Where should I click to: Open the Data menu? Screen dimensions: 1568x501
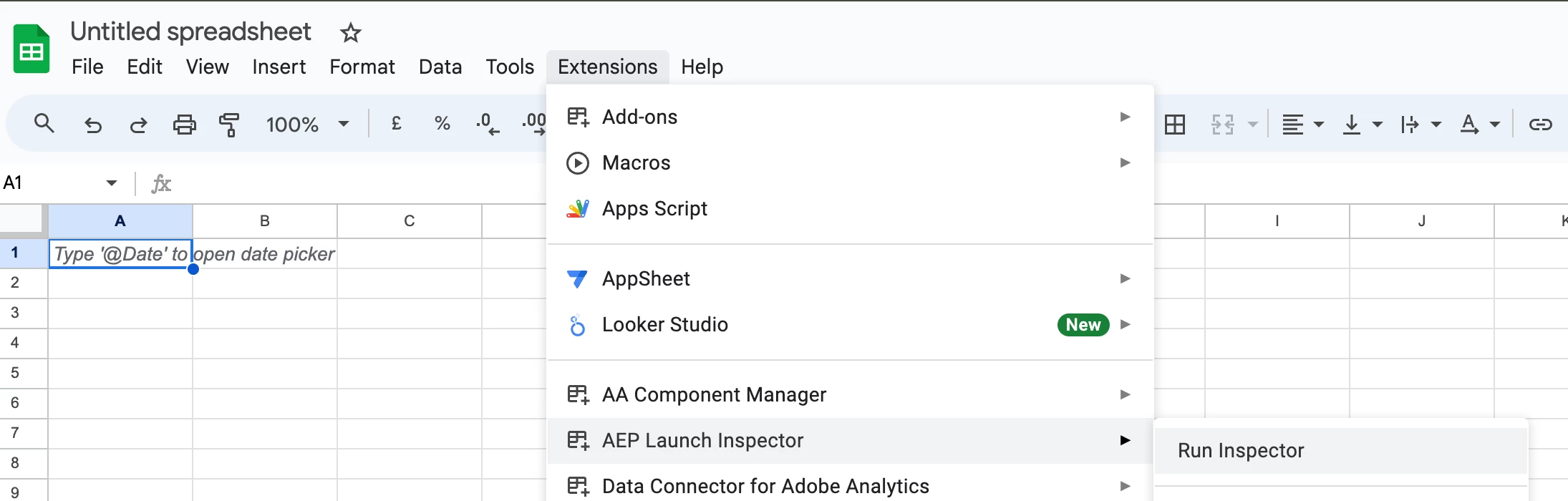[x=440, y=67]
